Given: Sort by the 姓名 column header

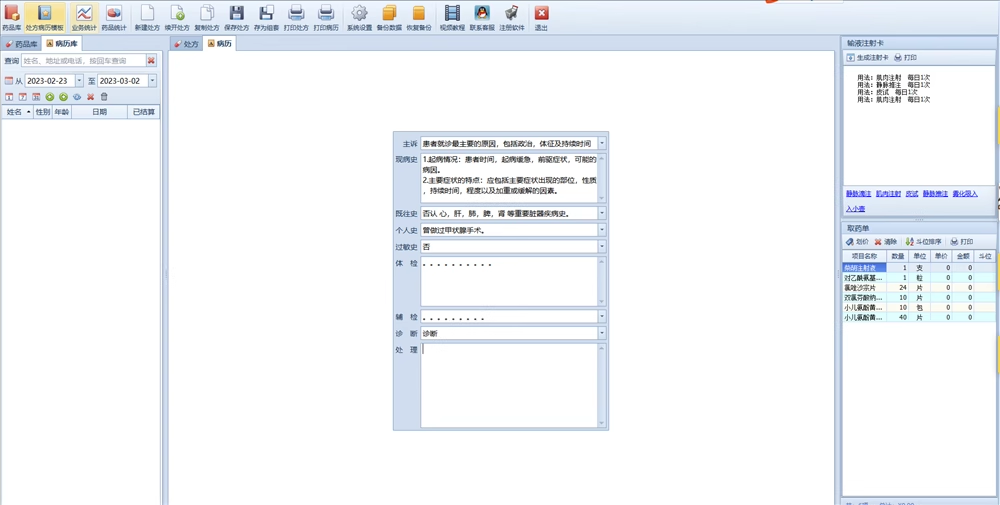Looking at the screenshot, I should click(17, 112).
